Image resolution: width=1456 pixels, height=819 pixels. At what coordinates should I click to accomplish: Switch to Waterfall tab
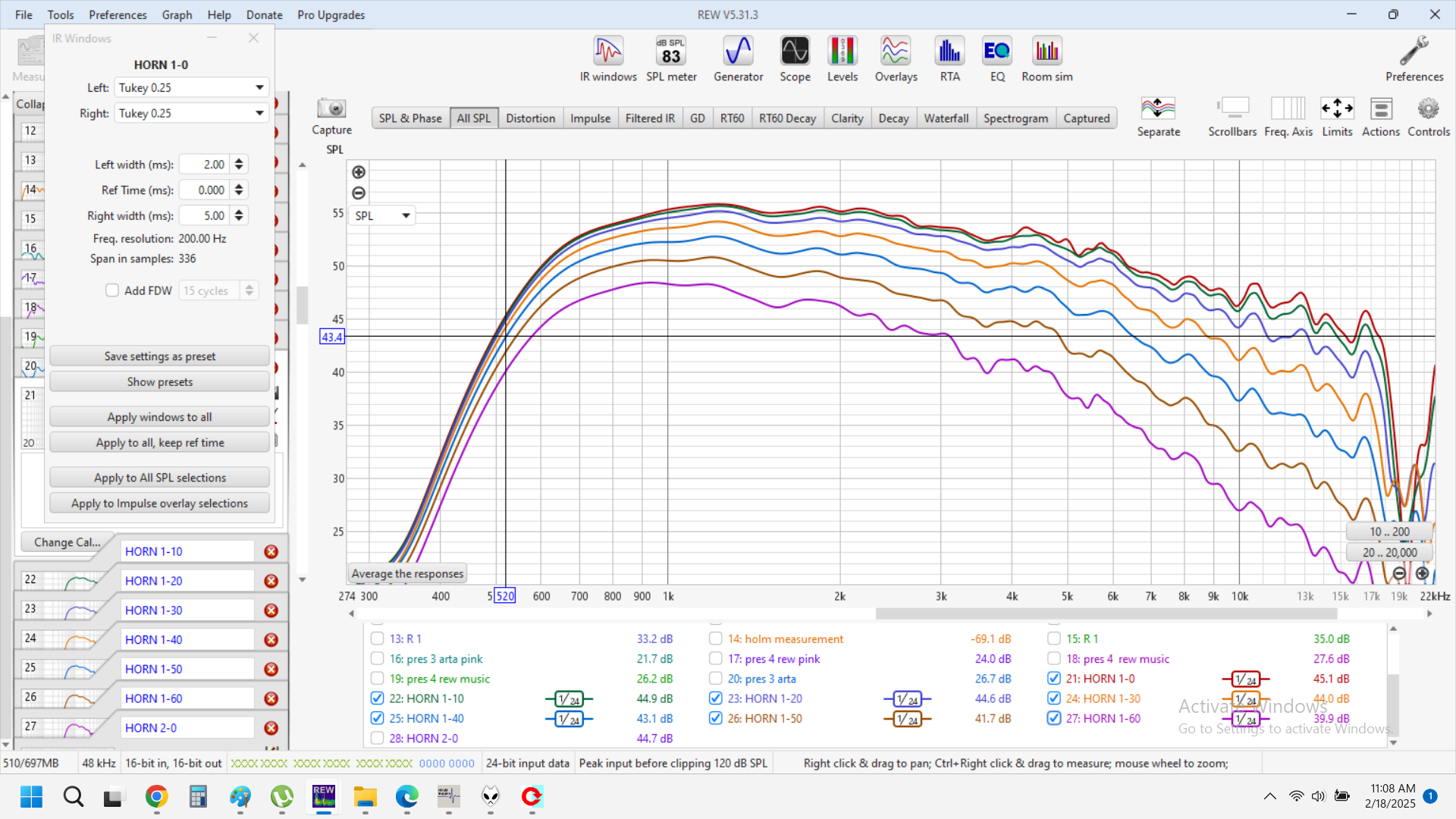pyautogui.click(x=946, y=118)
